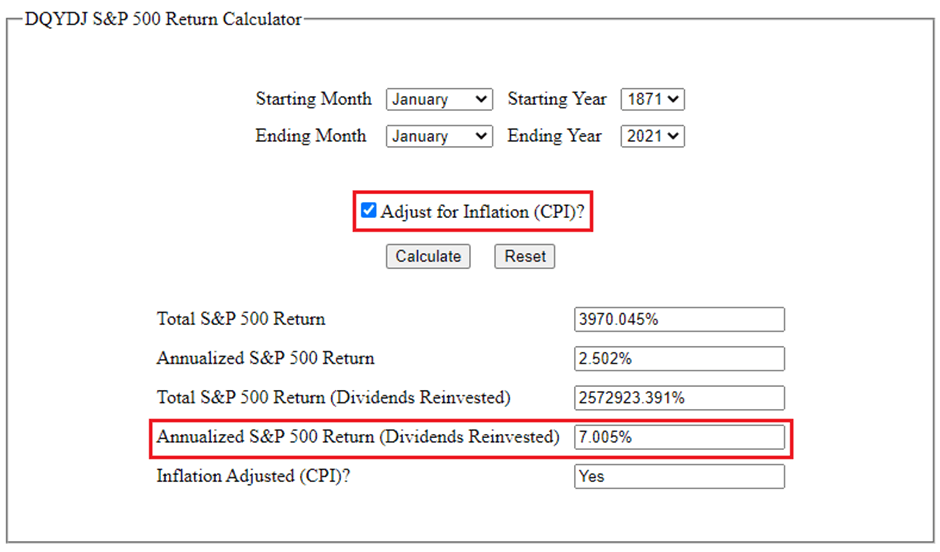Click 'Annualized S&P 500 Return (Dividends Reinvested)' label
Image resolution: width=940 pixels, height=552 pixels.
(357, 438)
